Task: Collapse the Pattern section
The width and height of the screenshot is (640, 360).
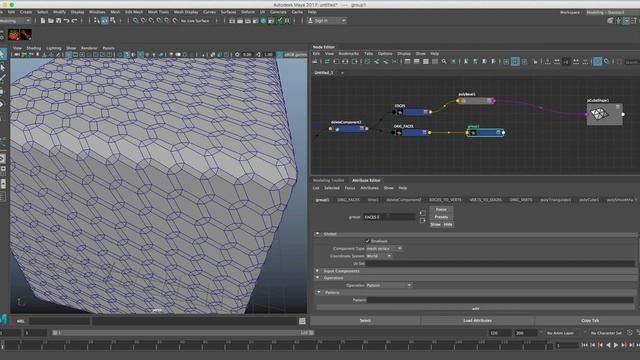Action: (319, 292)
